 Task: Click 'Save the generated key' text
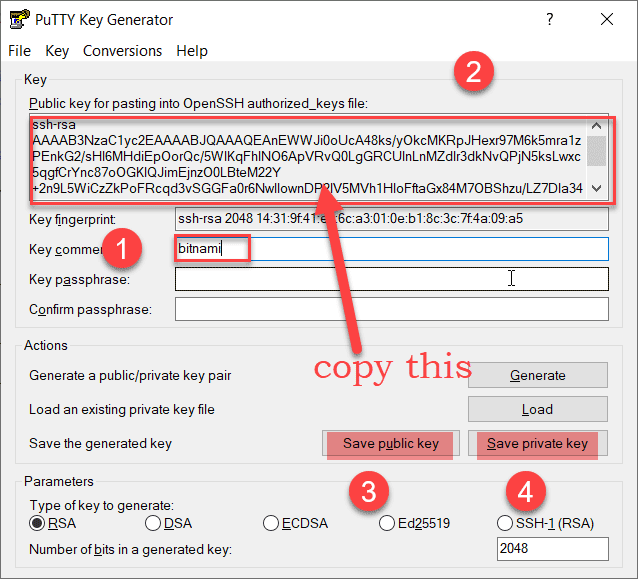[x=101, y=443]
